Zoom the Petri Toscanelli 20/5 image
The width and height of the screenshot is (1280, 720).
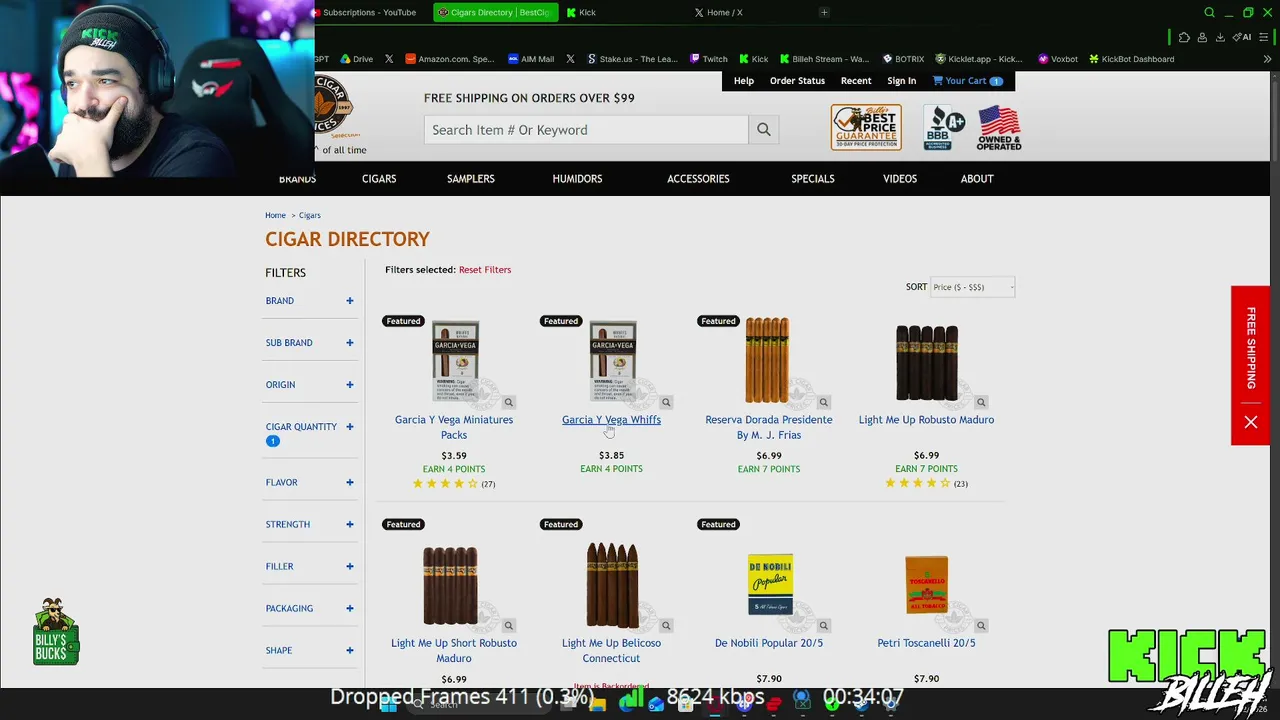point(981,626)
